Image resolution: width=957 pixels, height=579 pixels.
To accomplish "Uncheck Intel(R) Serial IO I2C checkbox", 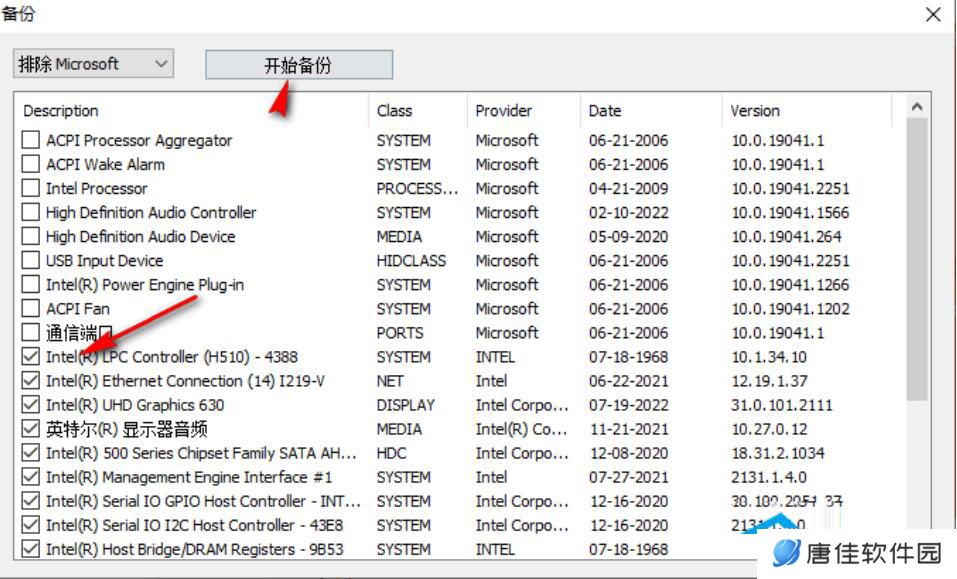I will point(31,525).
